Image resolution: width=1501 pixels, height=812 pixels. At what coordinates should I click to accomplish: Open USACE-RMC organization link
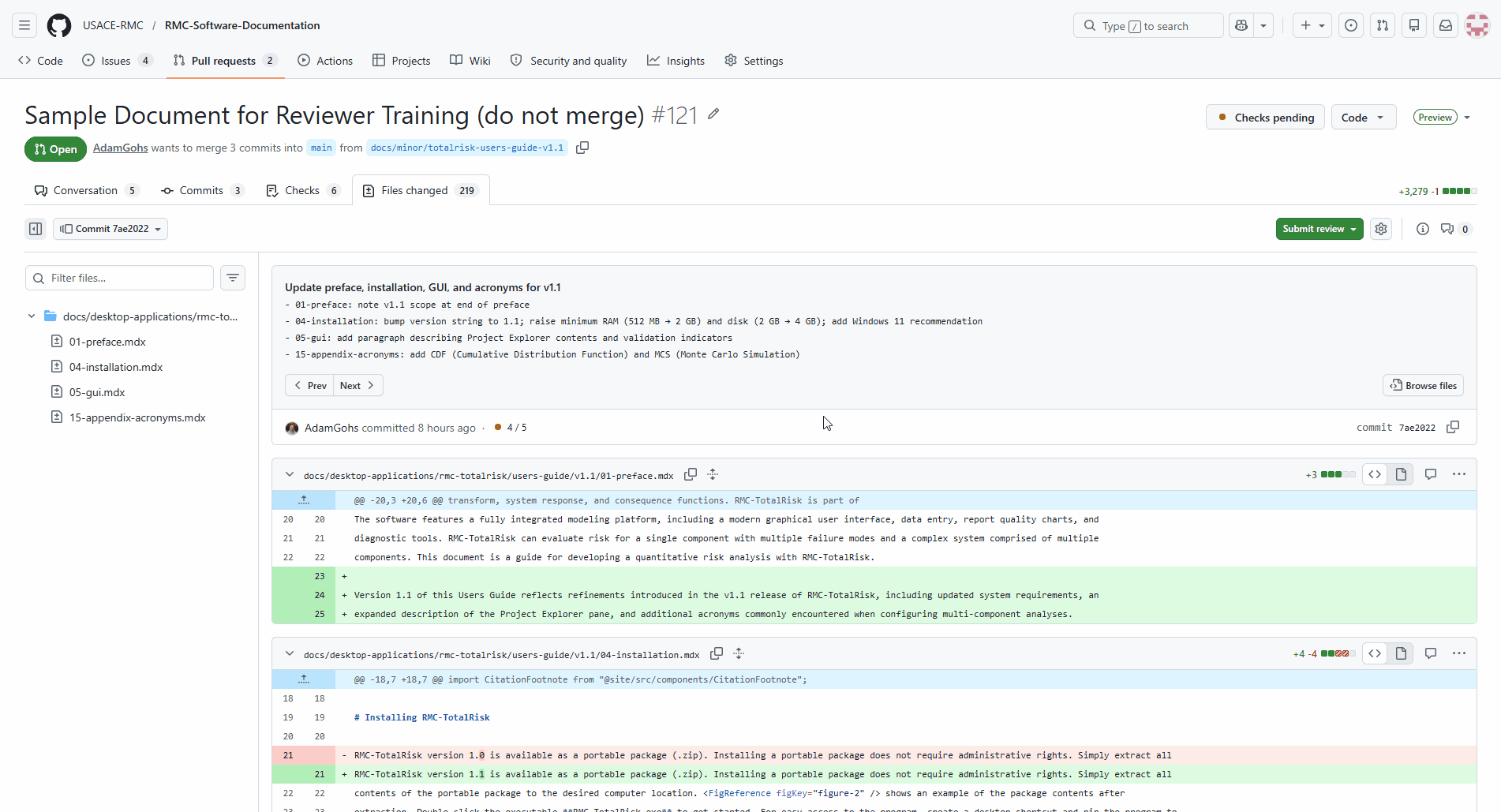point(113,25)
